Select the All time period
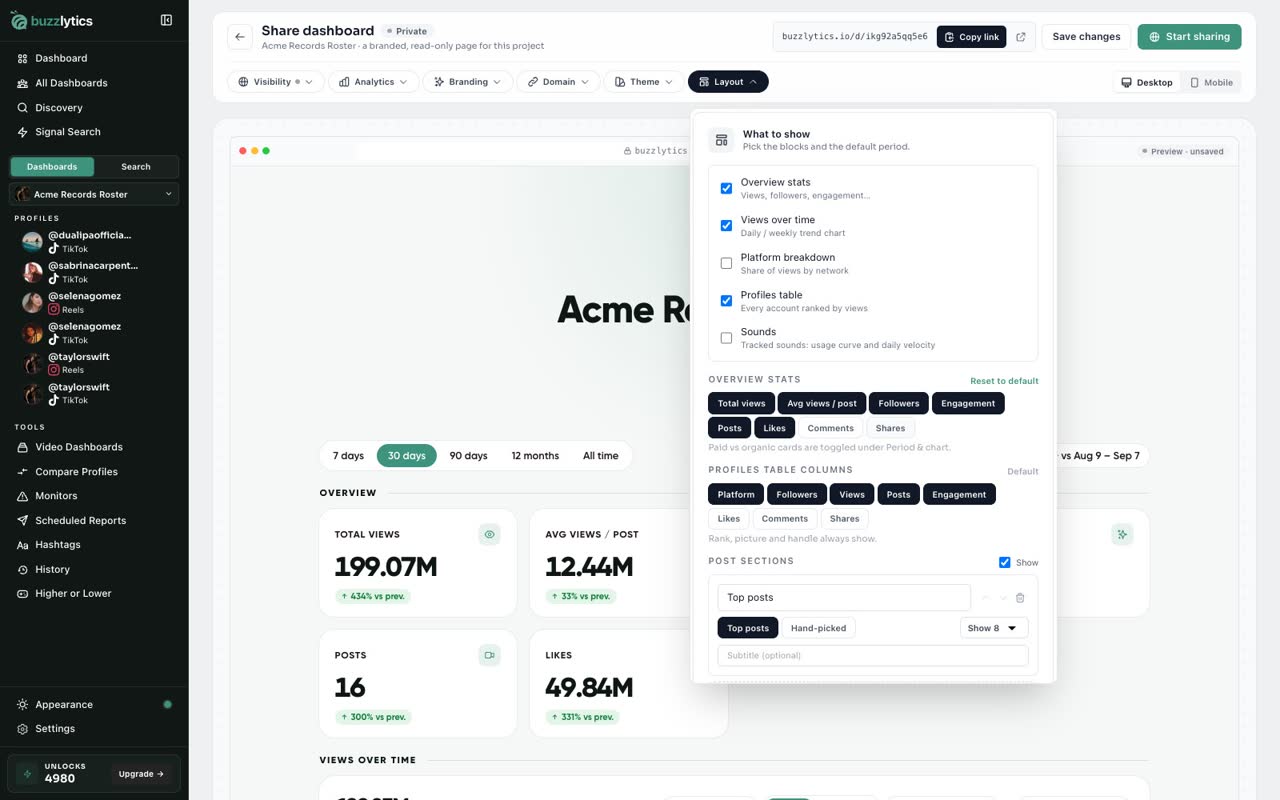This screenshot has height=800, width=1280. coord(600,456)
